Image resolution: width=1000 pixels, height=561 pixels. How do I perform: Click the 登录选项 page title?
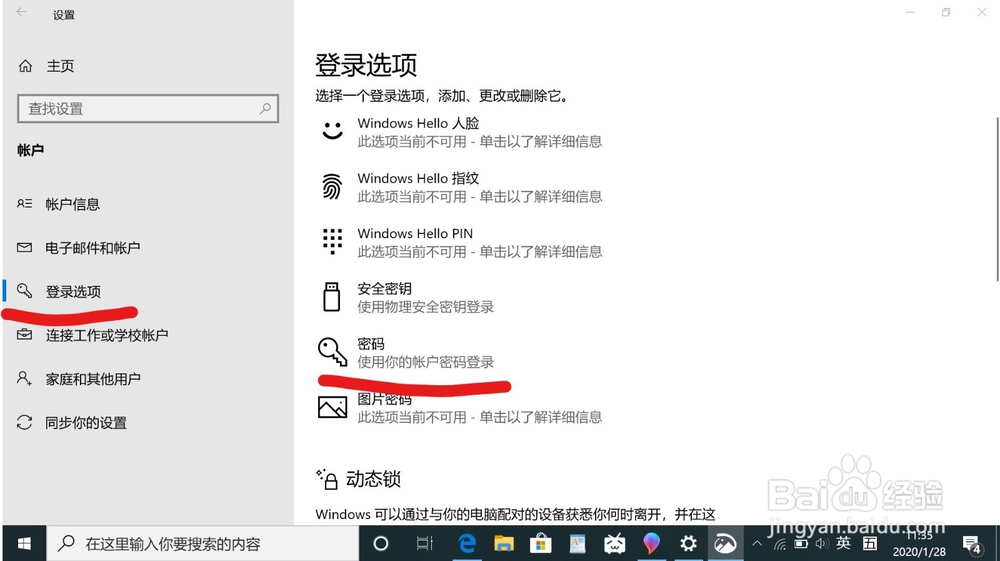[x=366, y=65]
